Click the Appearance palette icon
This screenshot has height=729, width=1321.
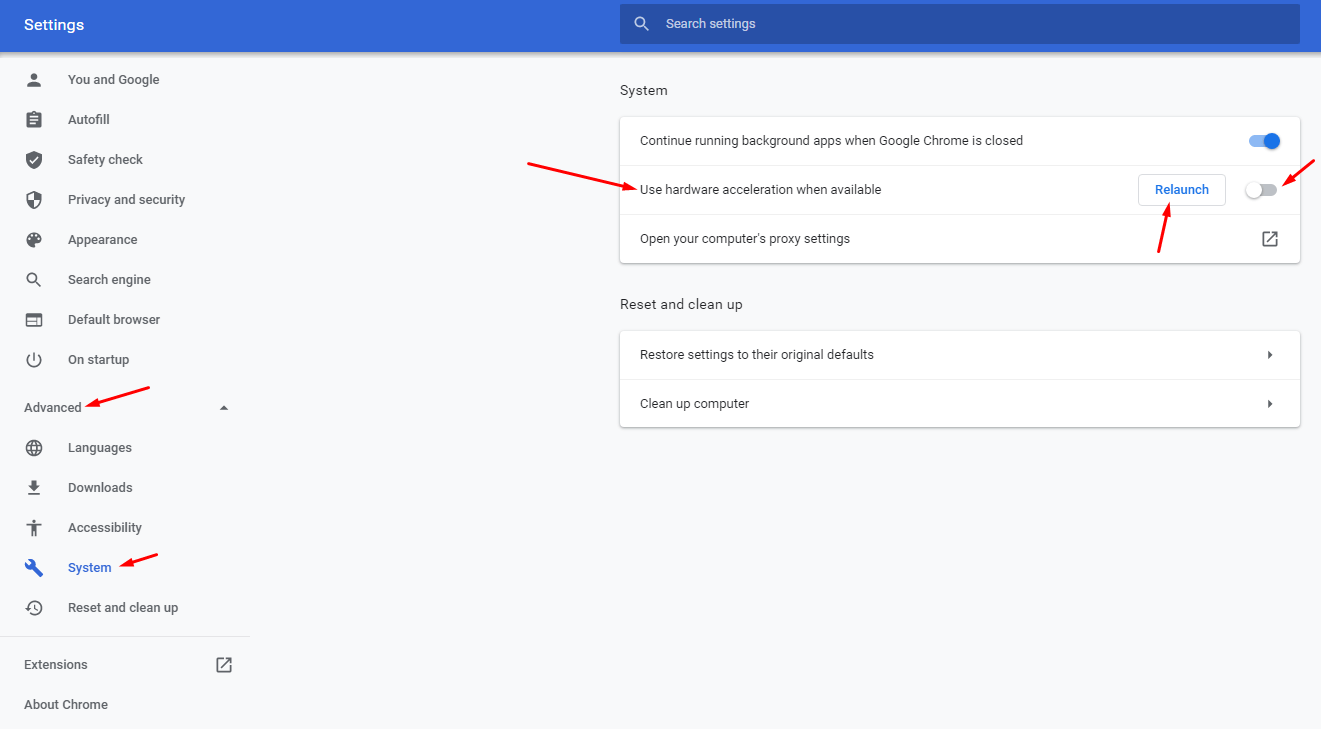point(34,240)
